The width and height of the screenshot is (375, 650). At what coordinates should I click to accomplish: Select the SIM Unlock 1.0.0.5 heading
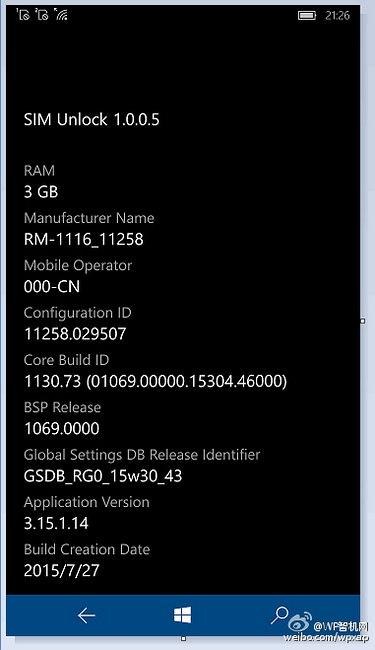tap(92, 120)
